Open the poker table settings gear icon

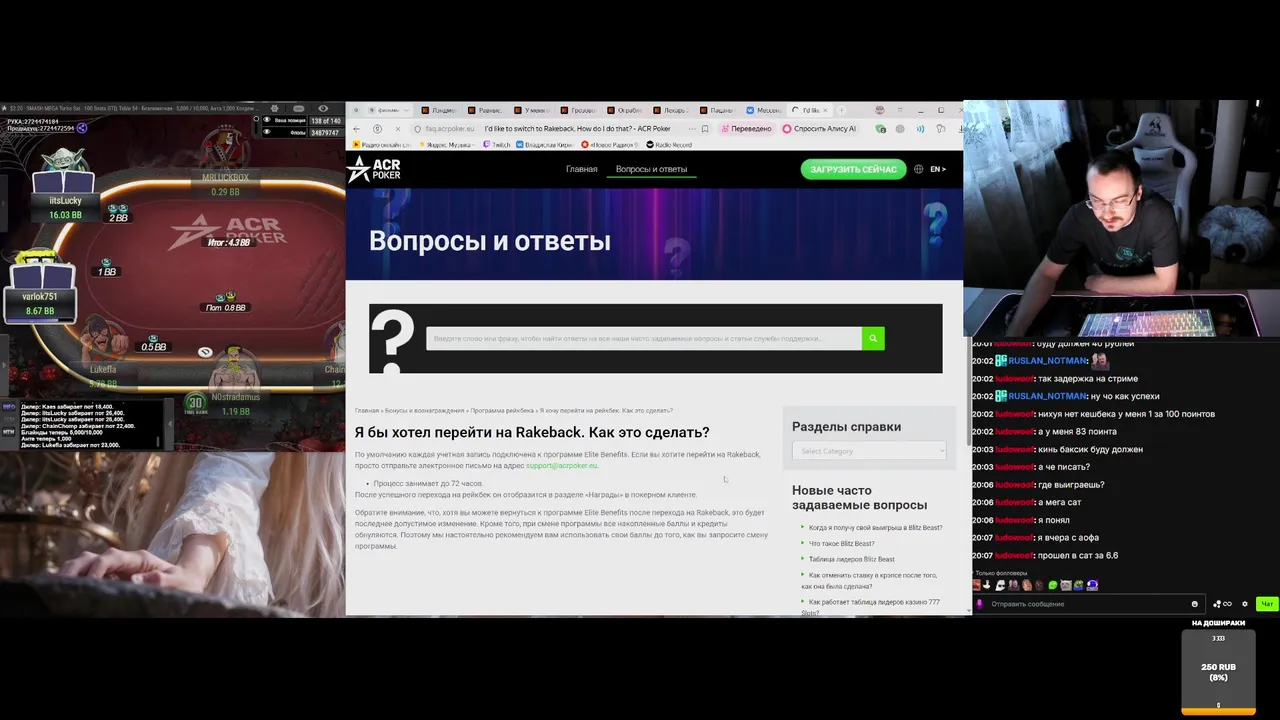(275, 108)
